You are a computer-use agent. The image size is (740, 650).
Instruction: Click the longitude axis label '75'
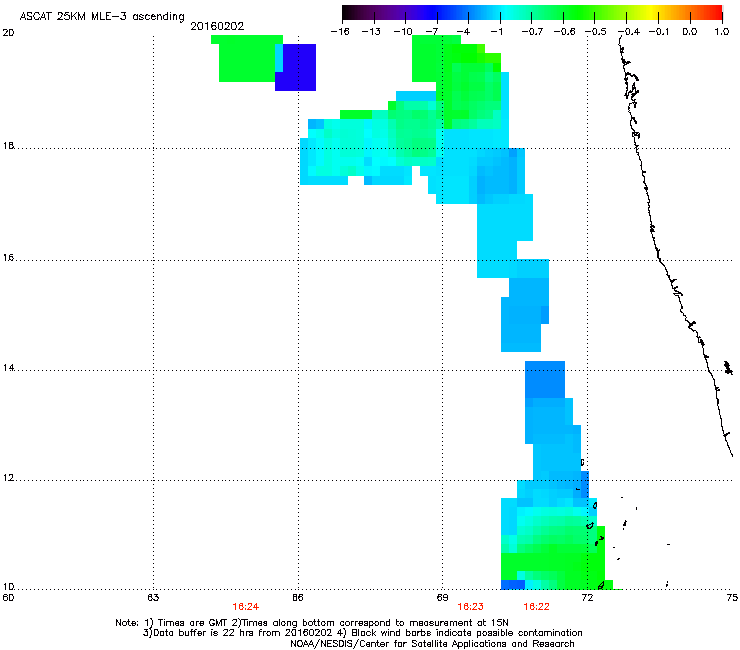click(x=732, y=598)
